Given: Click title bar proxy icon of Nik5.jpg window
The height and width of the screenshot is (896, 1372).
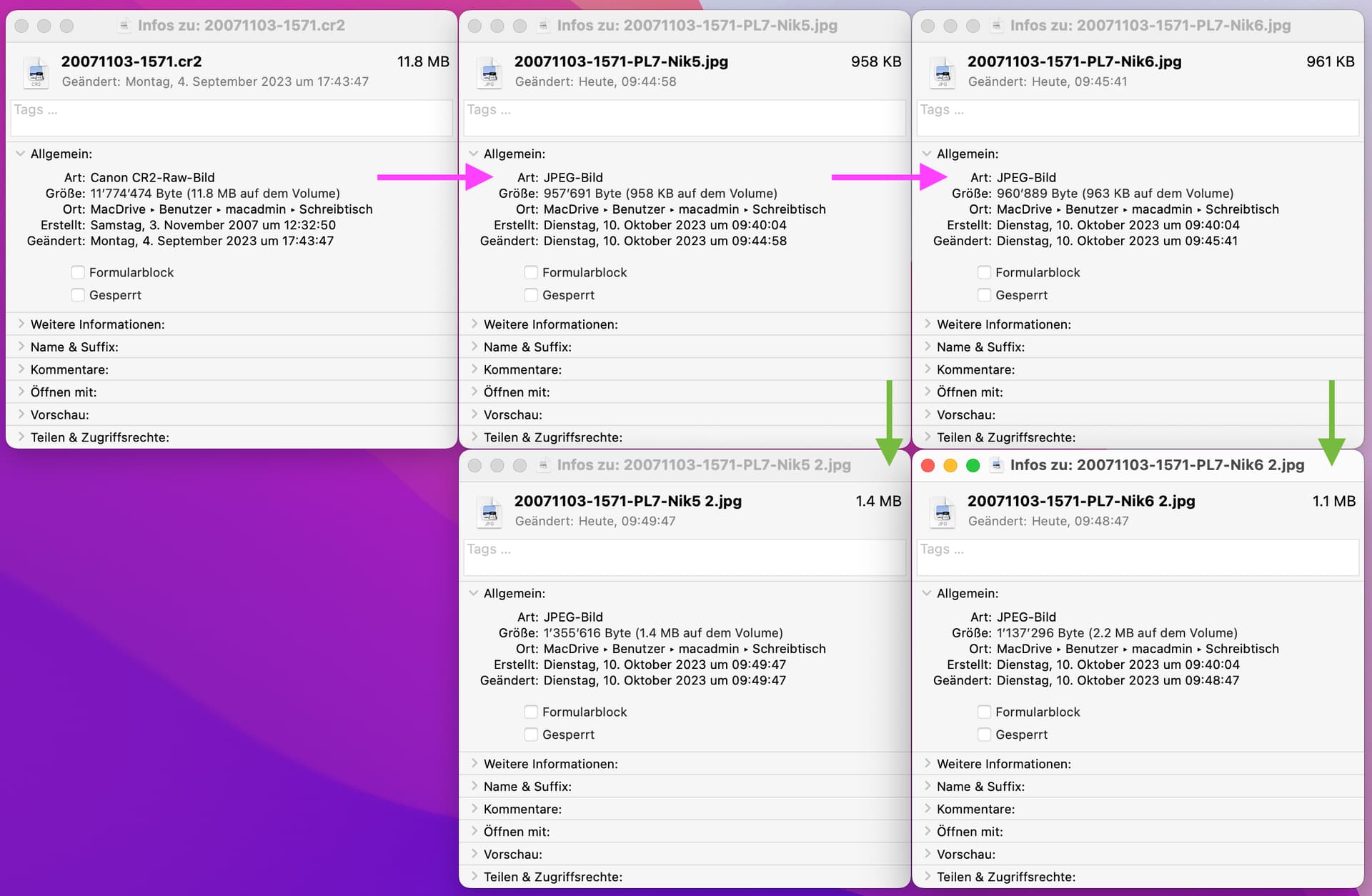Looking at the screenshot, I should pyautogui.click(x=544, y=26).
